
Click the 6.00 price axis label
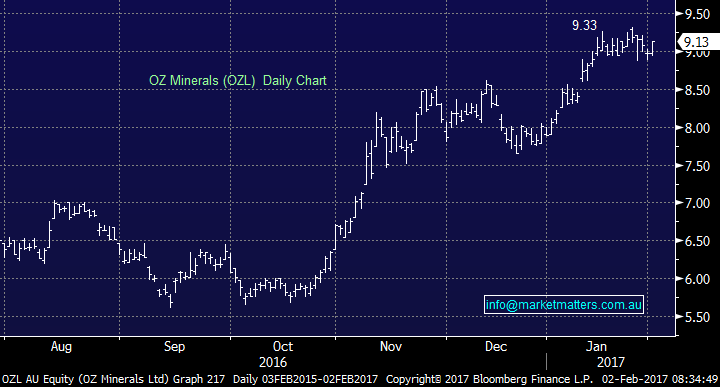pyautogui.click(x=697, y=279)
